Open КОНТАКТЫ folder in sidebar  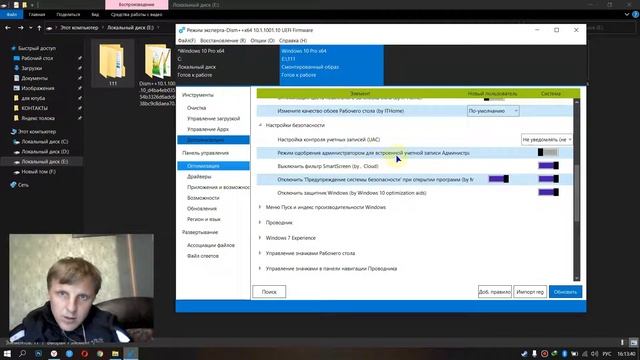(x=34, y=108)
